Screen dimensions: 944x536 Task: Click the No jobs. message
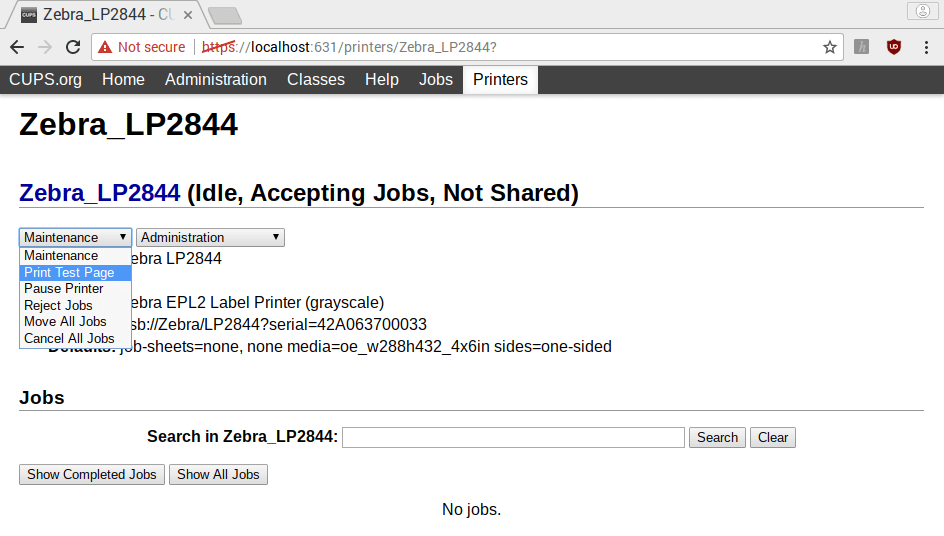point(471,510)
